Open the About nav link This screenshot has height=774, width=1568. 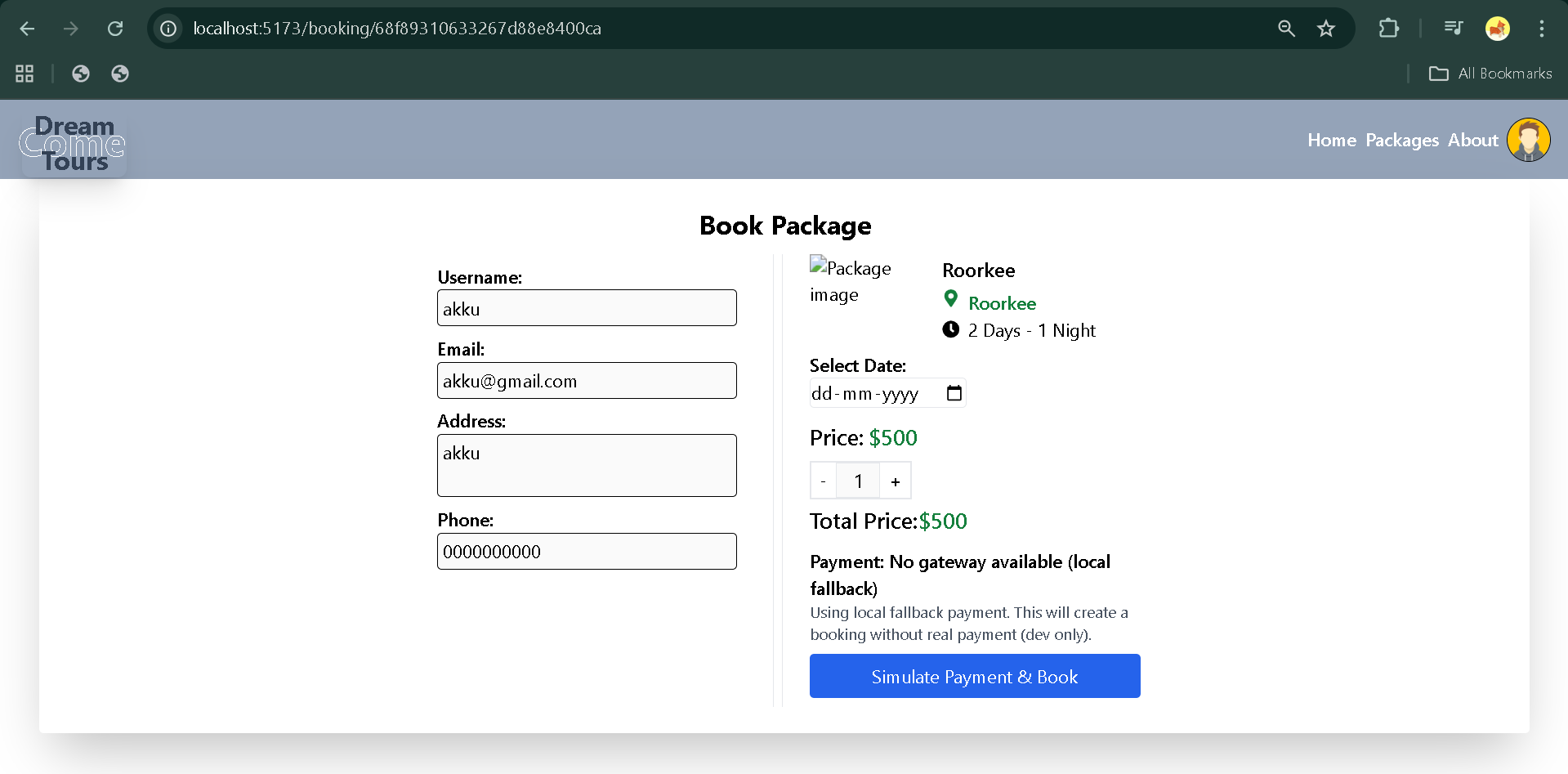[1472, 141]
